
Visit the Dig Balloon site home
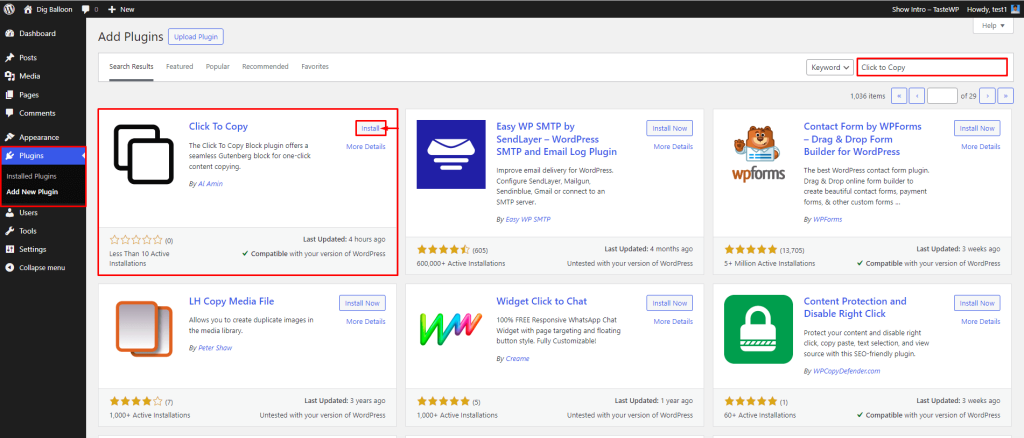(49, 9)
